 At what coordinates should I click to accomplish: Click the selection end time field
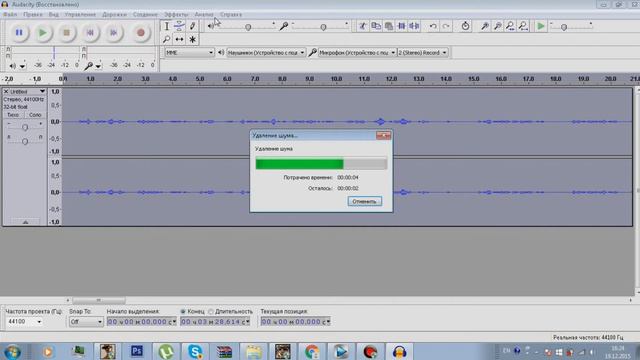click(215, 322)
